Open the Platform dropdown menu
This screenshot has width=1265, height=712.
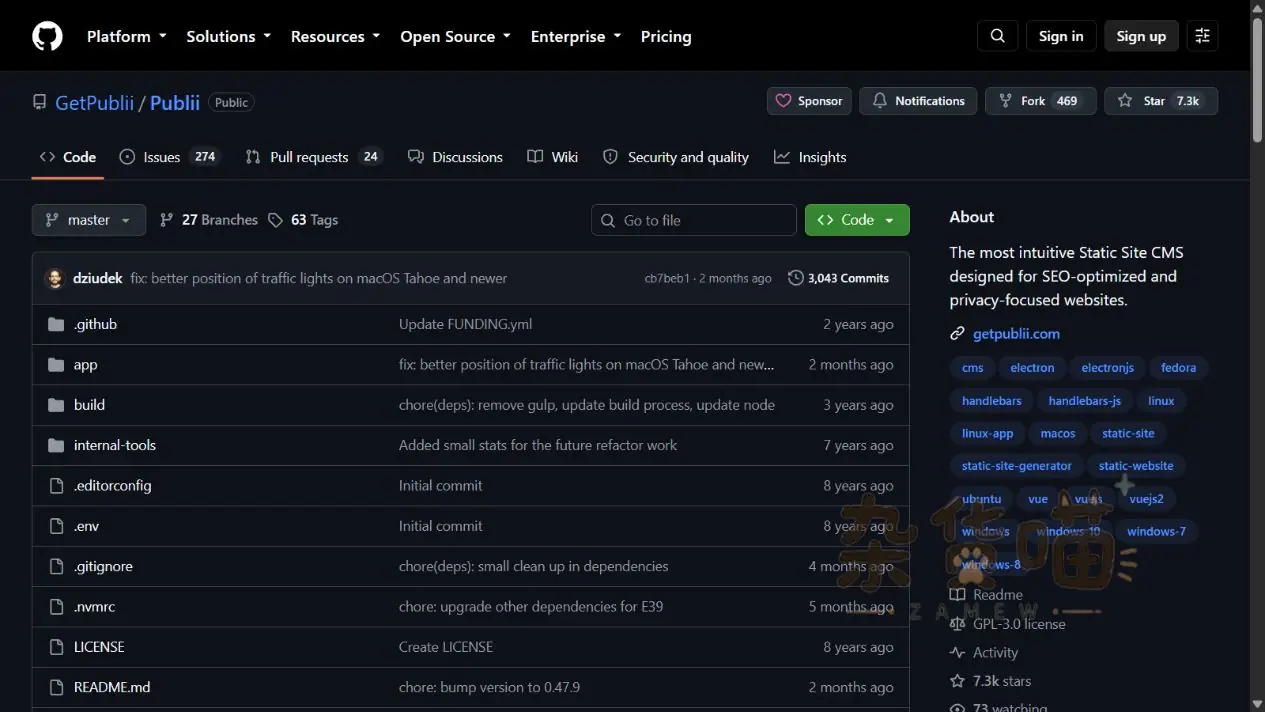pyautogui.click(x=127, y=36)
